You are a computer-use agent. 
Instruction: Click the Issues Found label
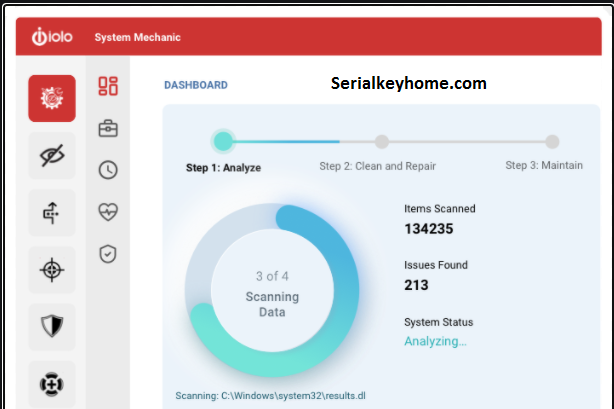(436, 265)
